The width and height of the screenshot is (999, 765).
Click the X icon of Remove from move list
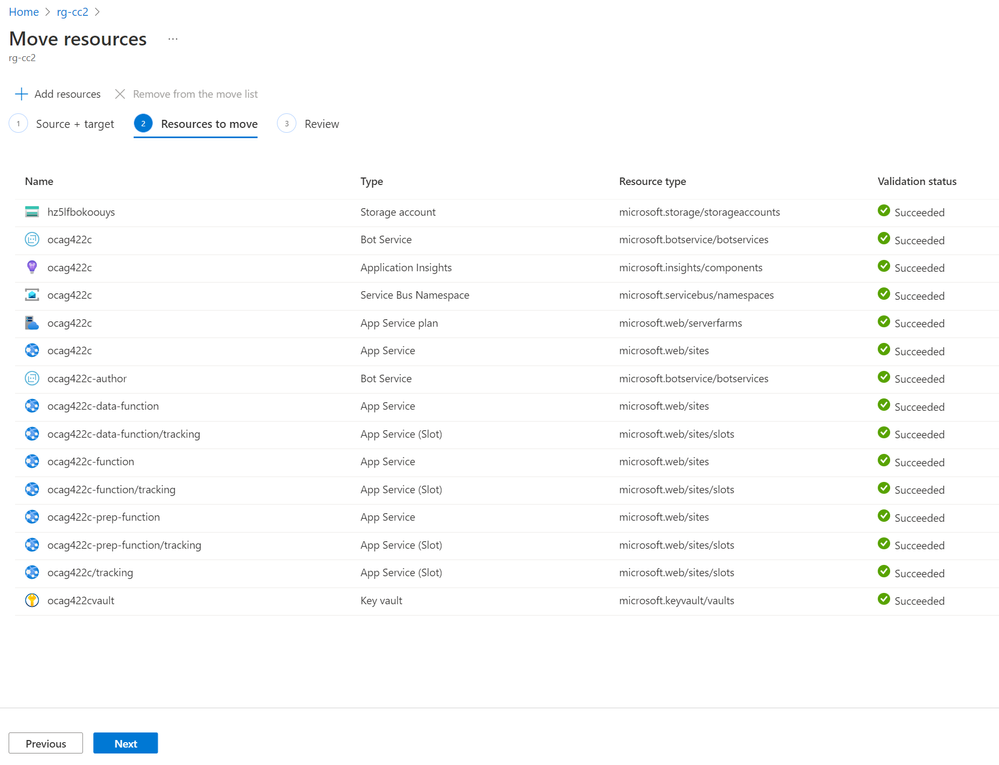[120, 94]
